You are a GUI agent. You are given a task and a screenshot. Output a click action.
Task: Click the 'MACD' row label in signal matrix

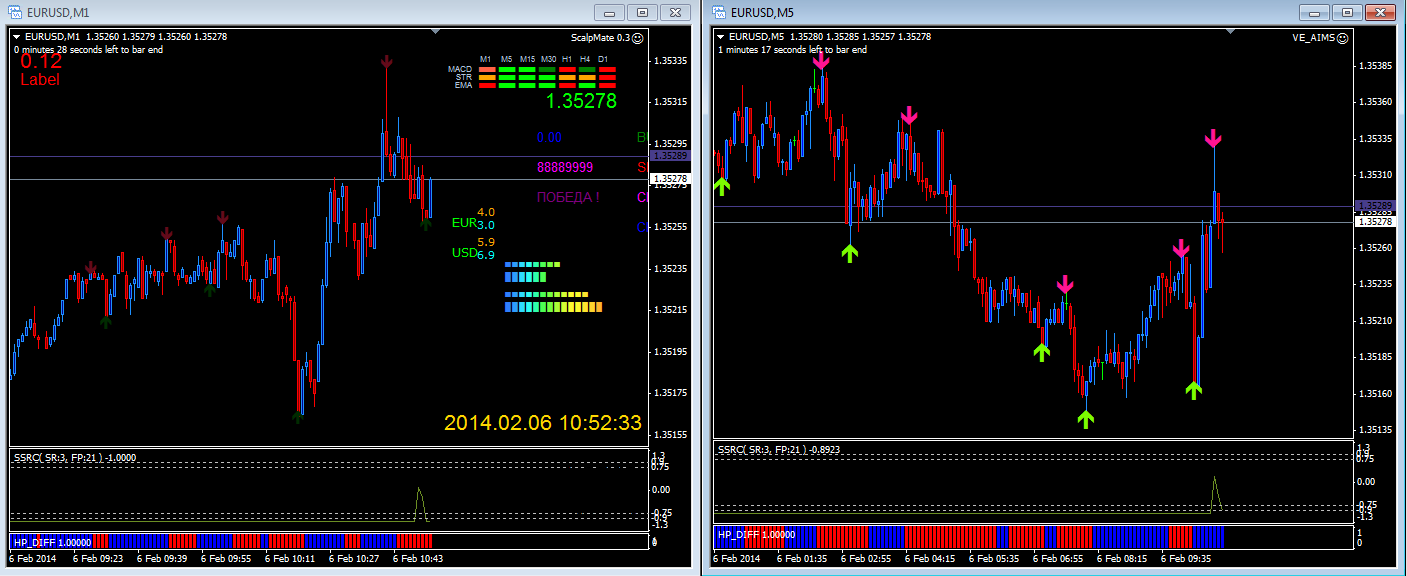click(x=460, y=69)
